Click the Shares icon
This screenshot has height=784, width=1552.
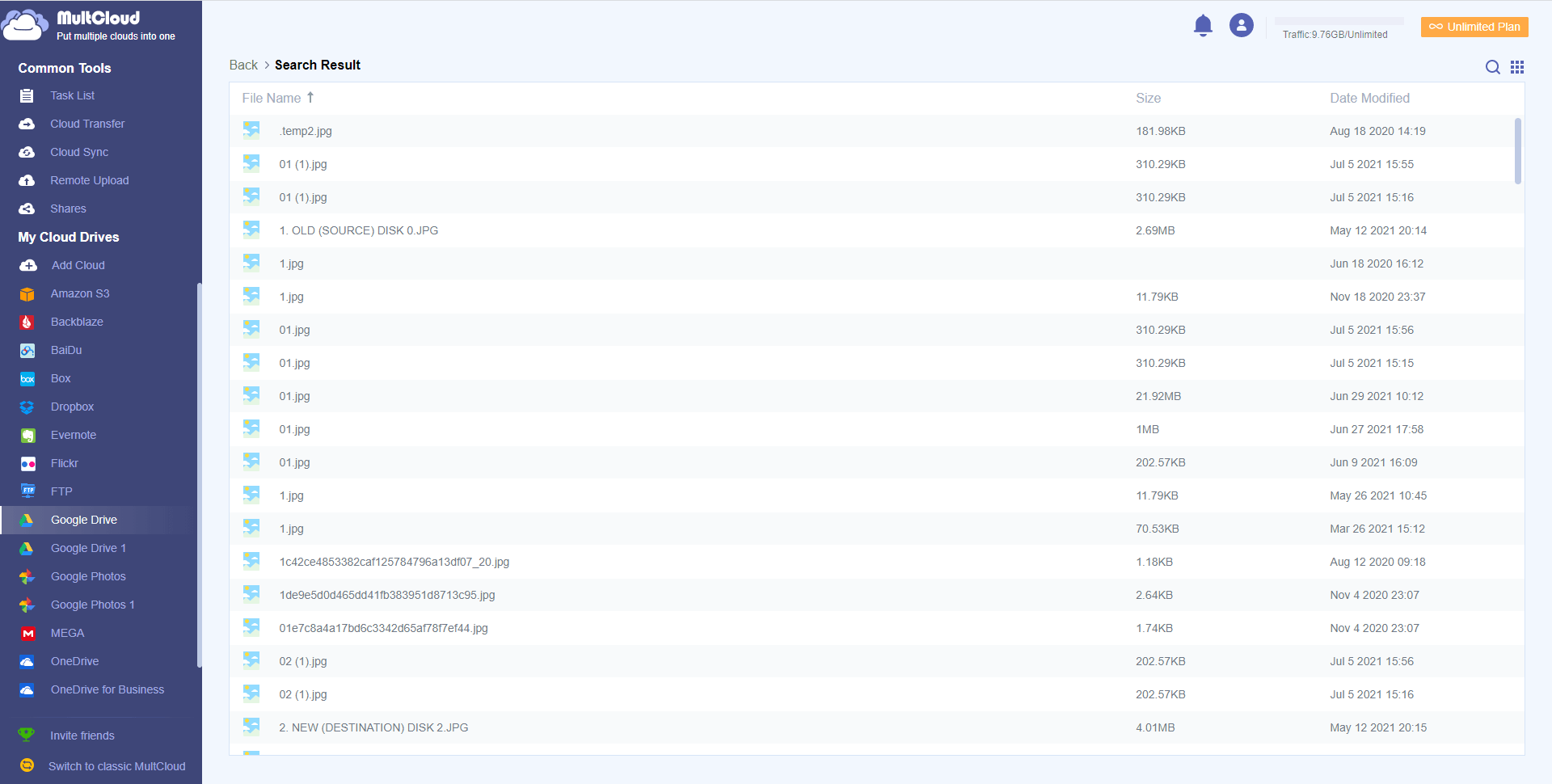27,209
